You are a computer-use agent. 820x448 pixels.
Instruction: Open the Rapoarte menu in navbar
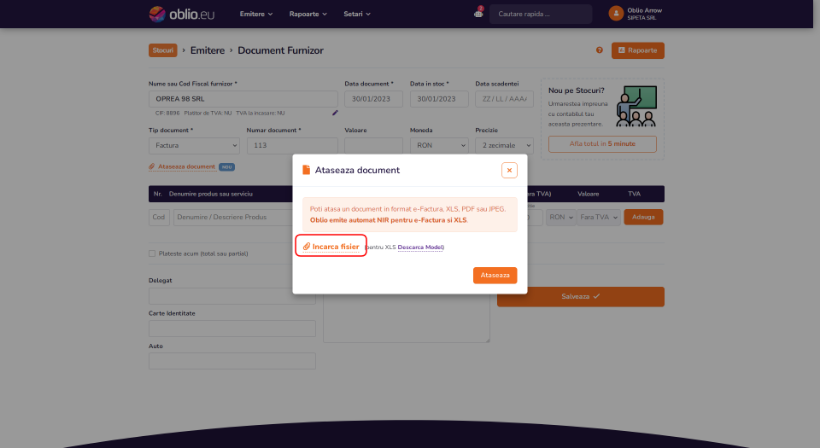308,14
